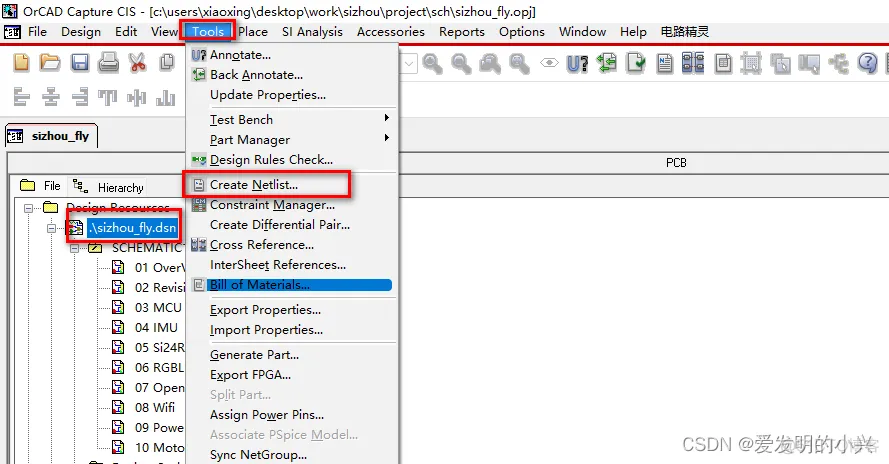Image resolution: width=889 pixels, height=464 pixels.
Task: Open the Part Manager submenu
Action: [292, 140]
